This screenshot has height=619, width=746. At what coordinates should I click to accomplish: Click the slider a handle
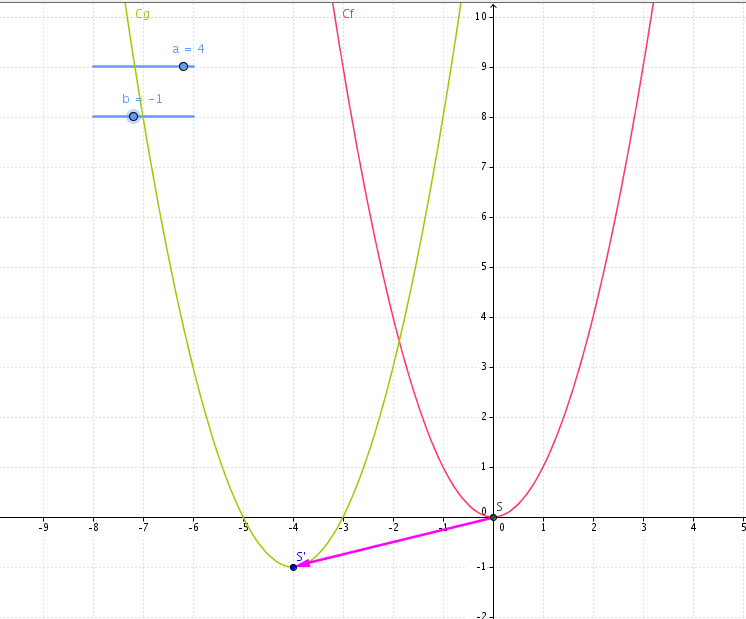point(183,66)
